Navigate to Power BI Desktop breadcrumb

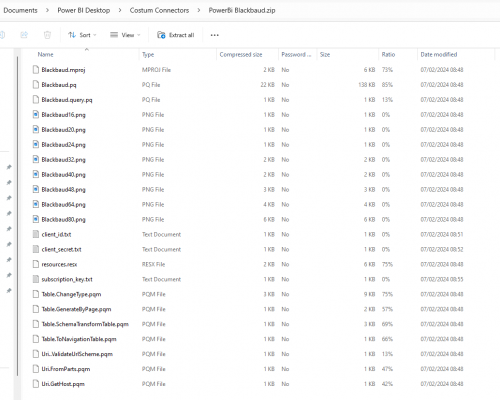[x=84, y=10]
